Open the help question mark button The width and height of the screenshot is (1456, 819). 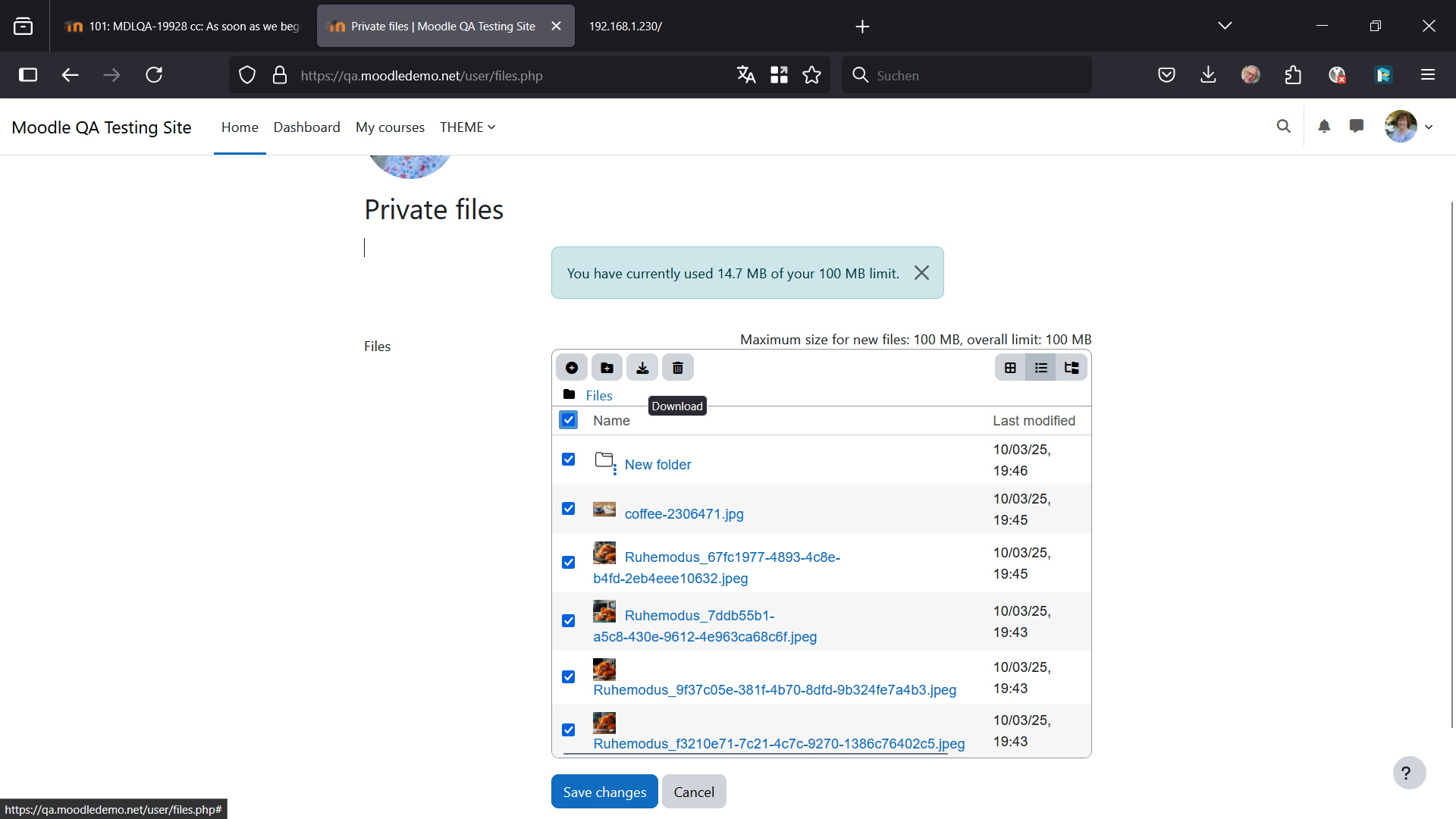[1409, 773]
